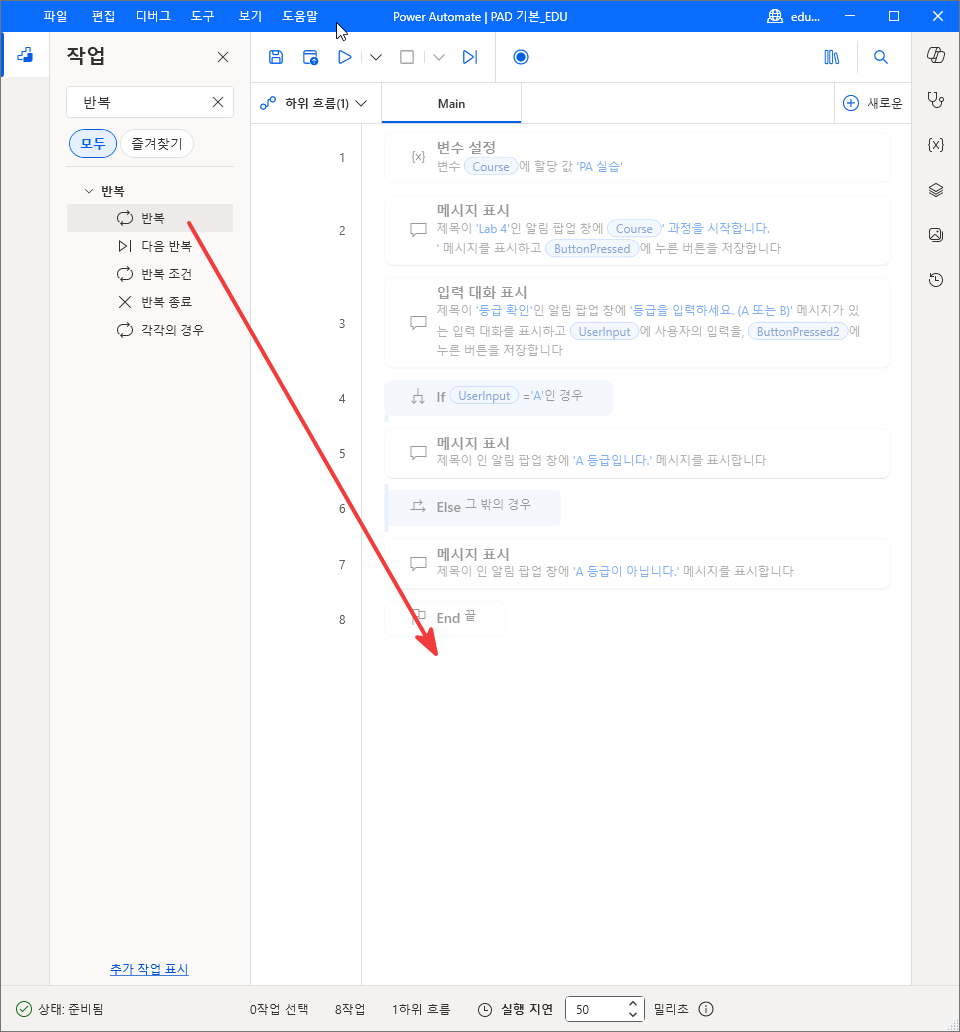The image size is (960, 1032).
Task: Select the Else 그 밖의 경우 action
Action: (x=472, y=507)
